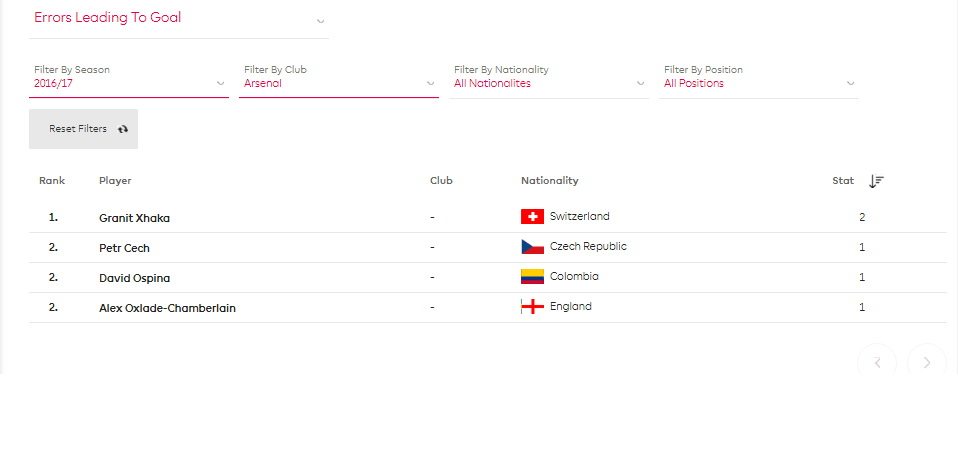Image resolution: width=958 pixels, height=473 pixels.
Task: Open Petr Cech player link
Action: 124,248
